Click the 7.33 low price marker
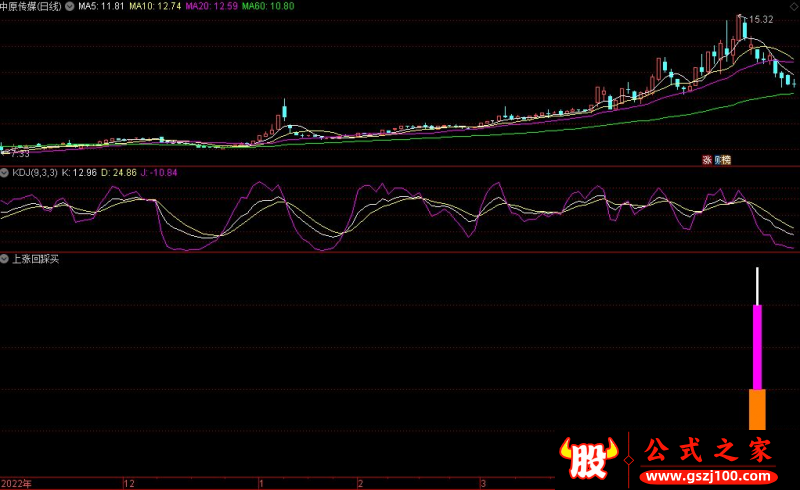Image resolution: width=800 pixels, height=490 pixels. (x=18, y=154)
